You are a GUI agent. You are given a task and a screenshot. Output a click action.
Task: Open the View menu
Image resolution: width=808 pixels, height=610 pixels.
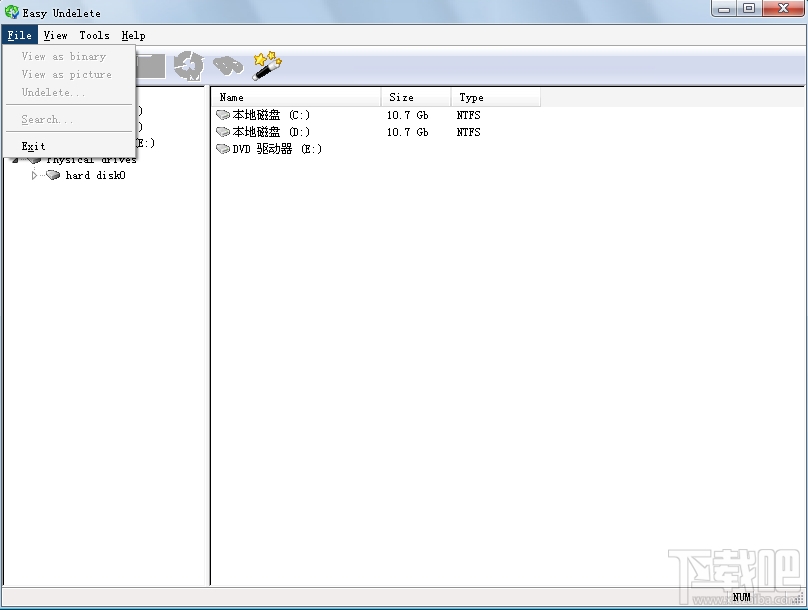[56, 35]
